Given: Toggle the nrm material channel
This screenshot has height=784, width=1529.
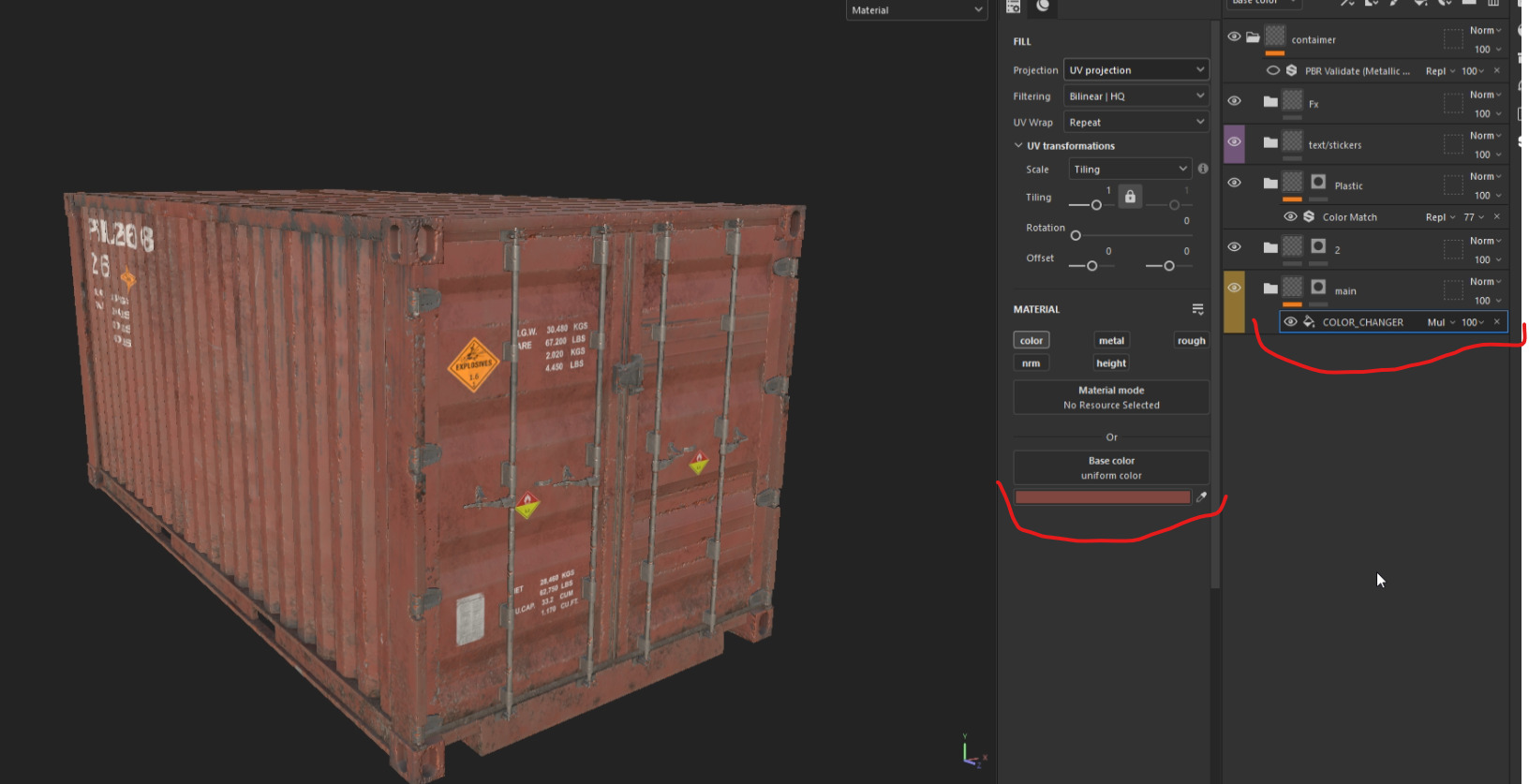Looking at the screenshot, I should pyautogui.click(x=1032, y=362).
